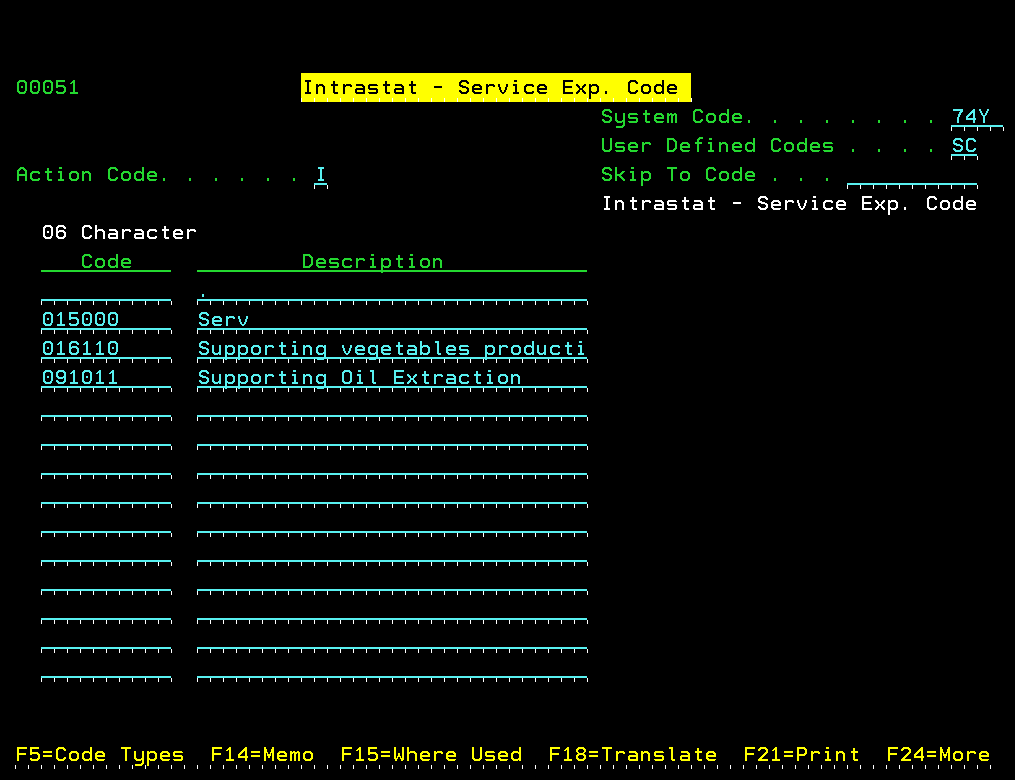Click the description field containing Serv
Viewport: 1015px width, 780px height.
pos(392,320)
